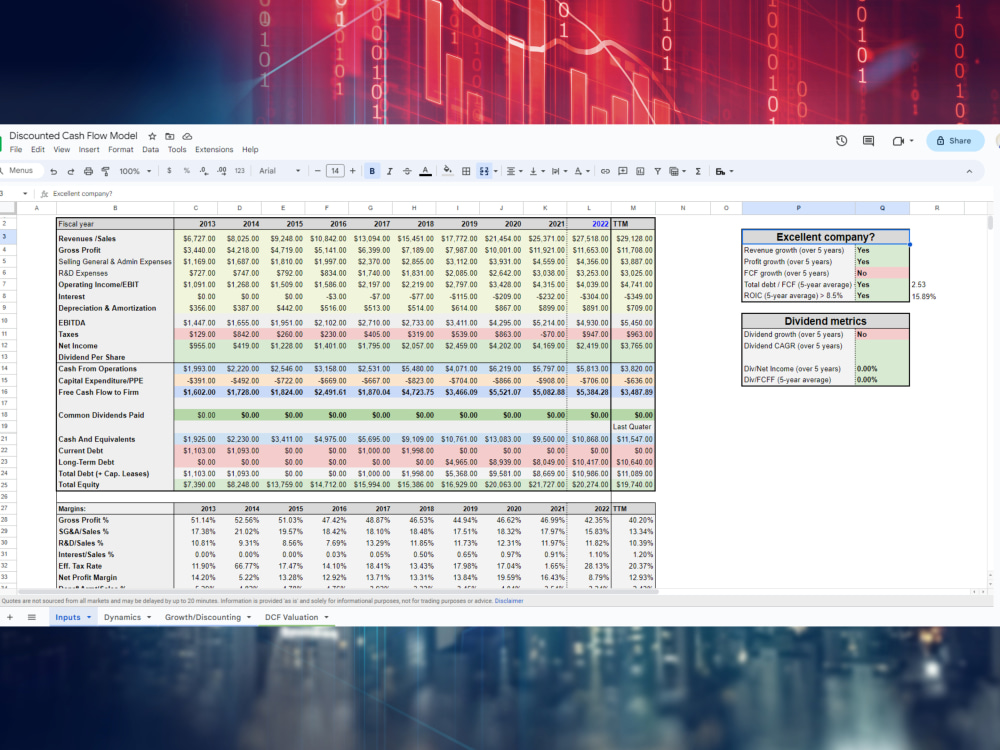Open the 123 number formats menu

[x=240, y=171]
